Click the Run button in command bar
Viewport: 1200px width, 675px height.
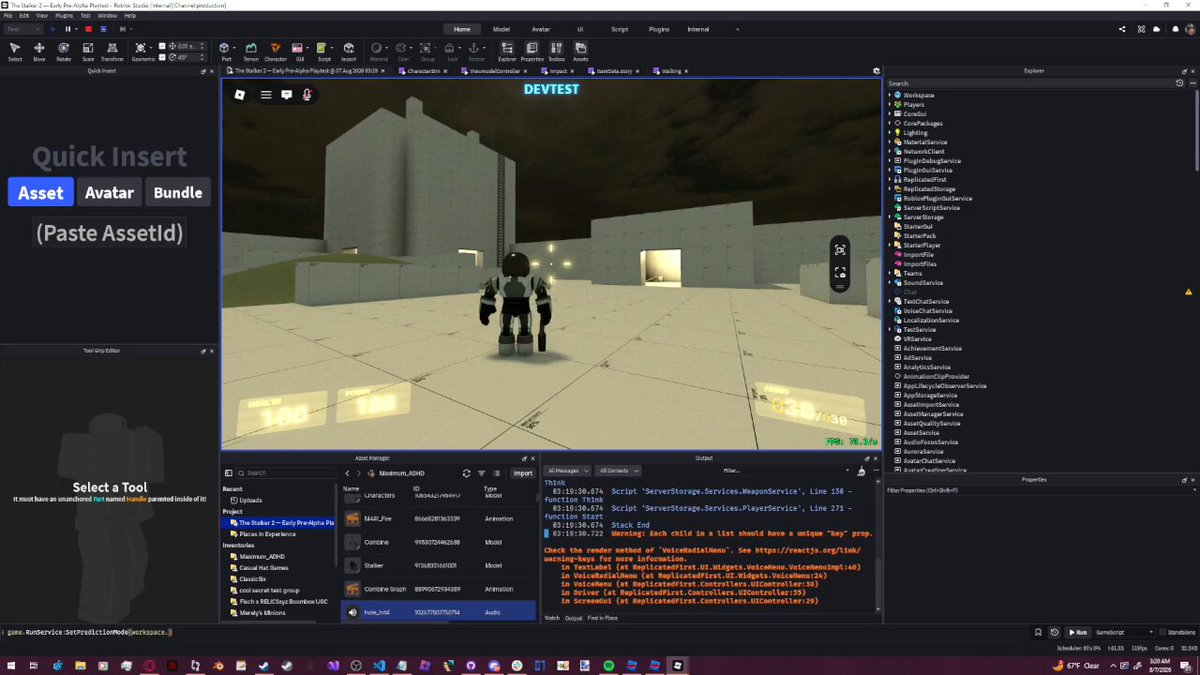click(1078, 632)
